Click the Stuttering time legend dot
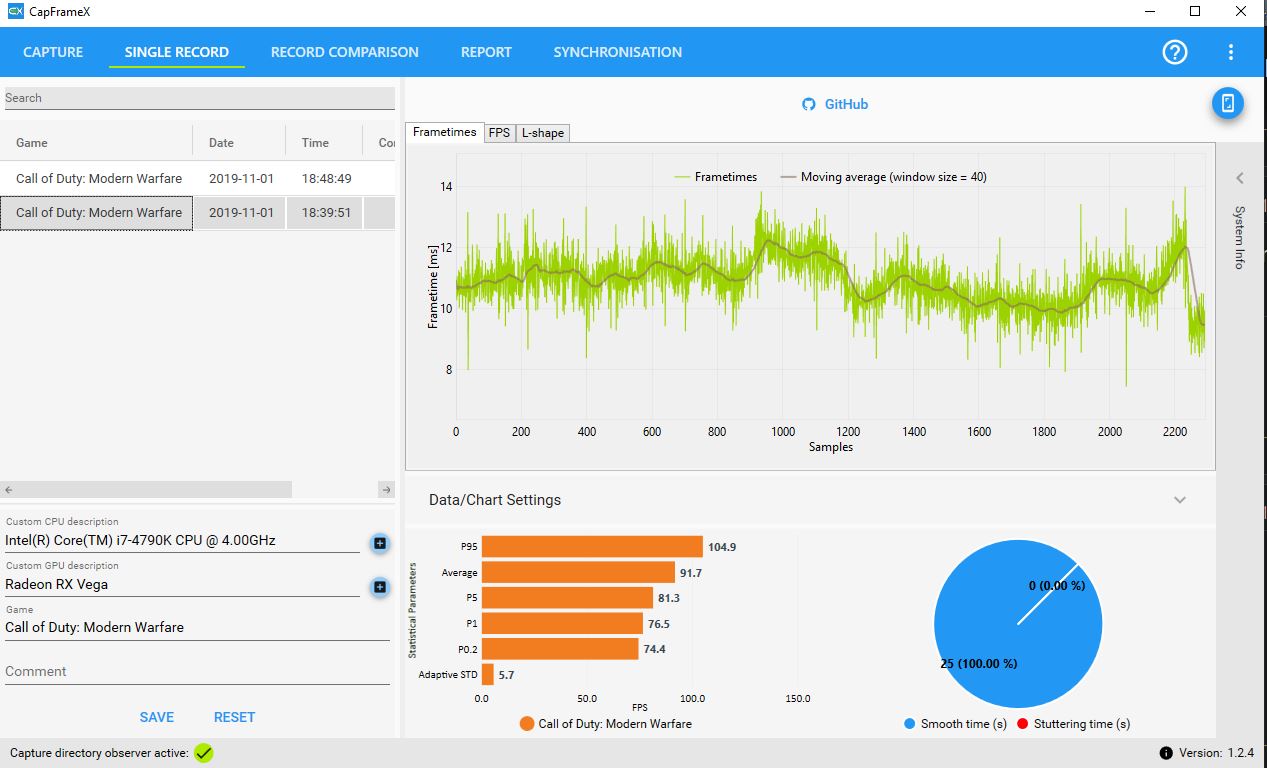 (1023, 724)
